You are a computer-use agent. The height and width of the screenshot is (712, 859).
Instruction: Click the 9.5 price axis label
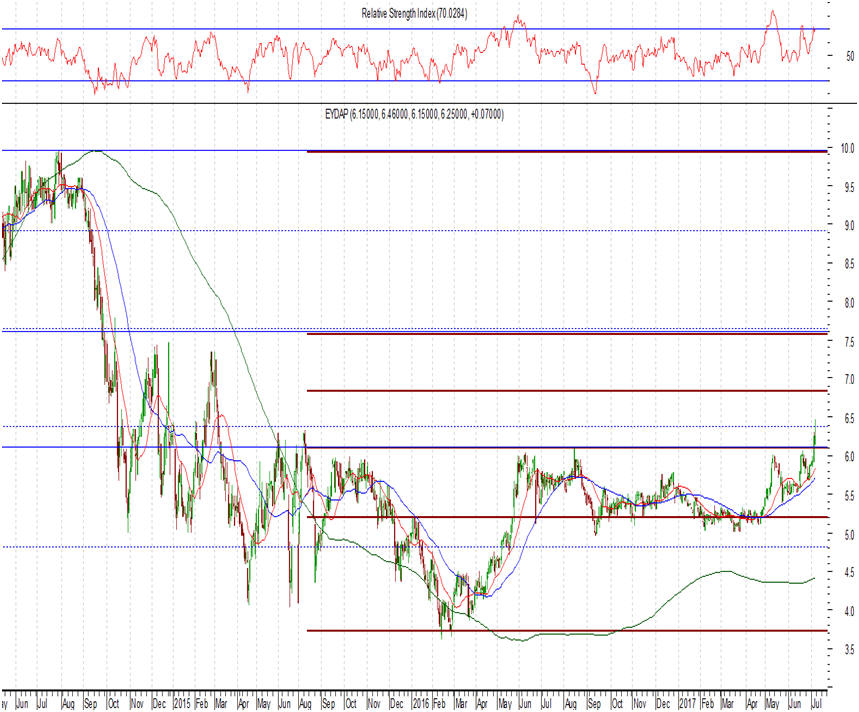pos(850,187)
